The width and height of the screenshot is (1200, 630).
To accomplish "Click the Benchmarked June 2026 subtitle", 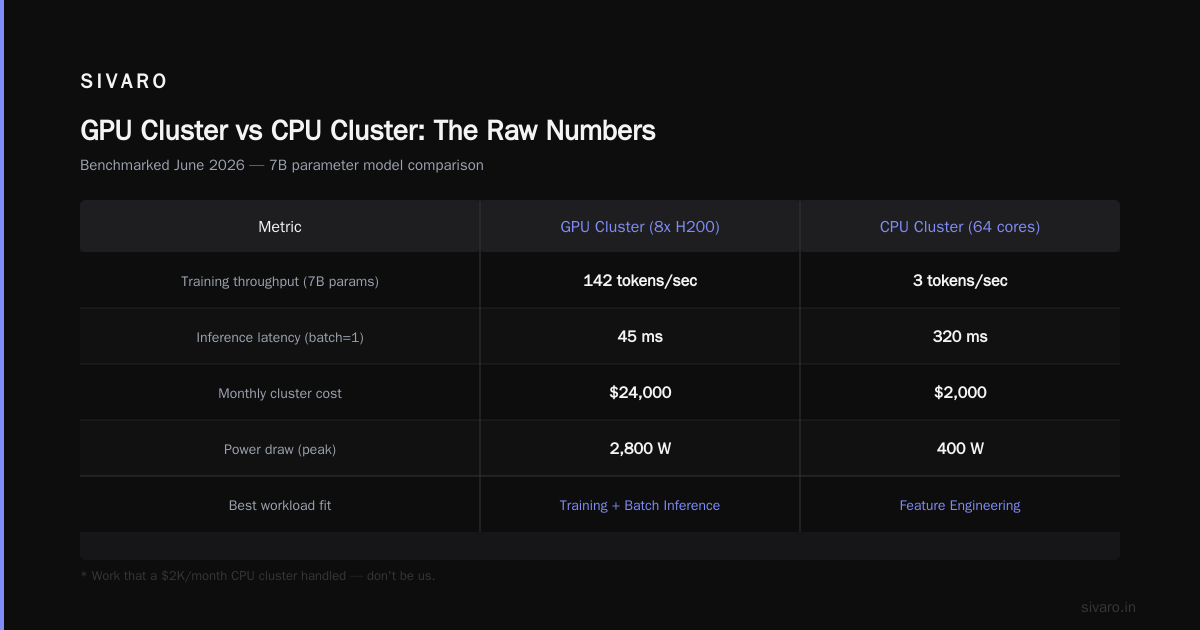I will pyautogui.click(x=282, y=165).
